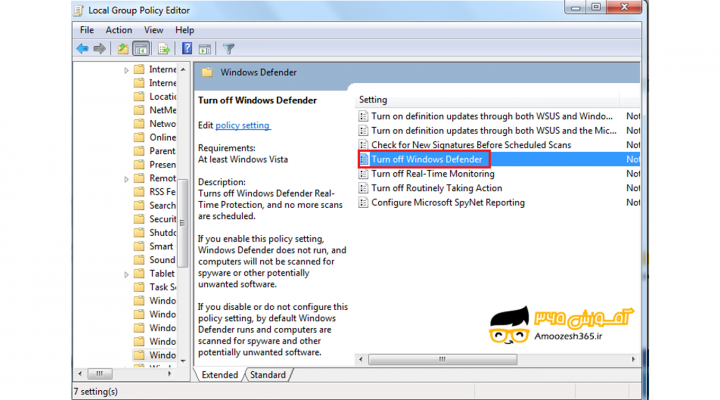This screenshot has height=400, width=720.
Task: Click the tree pane vertical scrollbar thumb
Action: [183, 223]
